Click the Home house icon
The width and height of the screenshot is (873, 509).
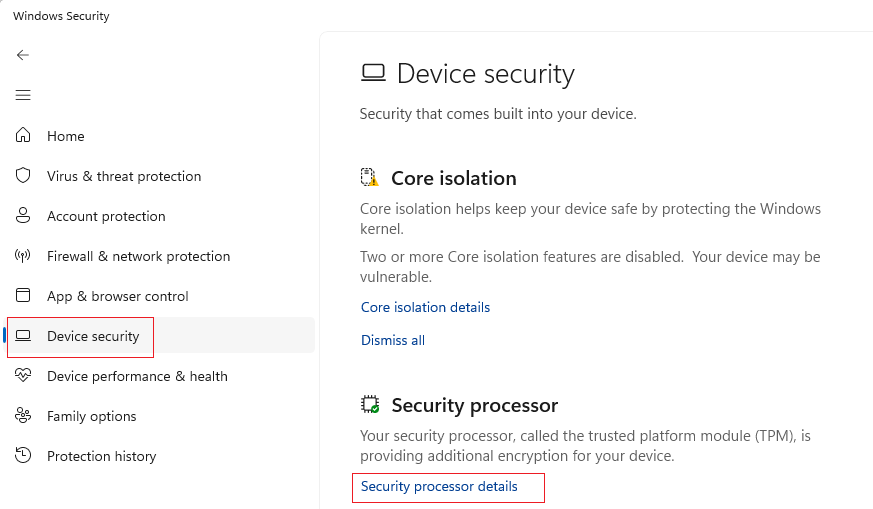coord(23,135)
